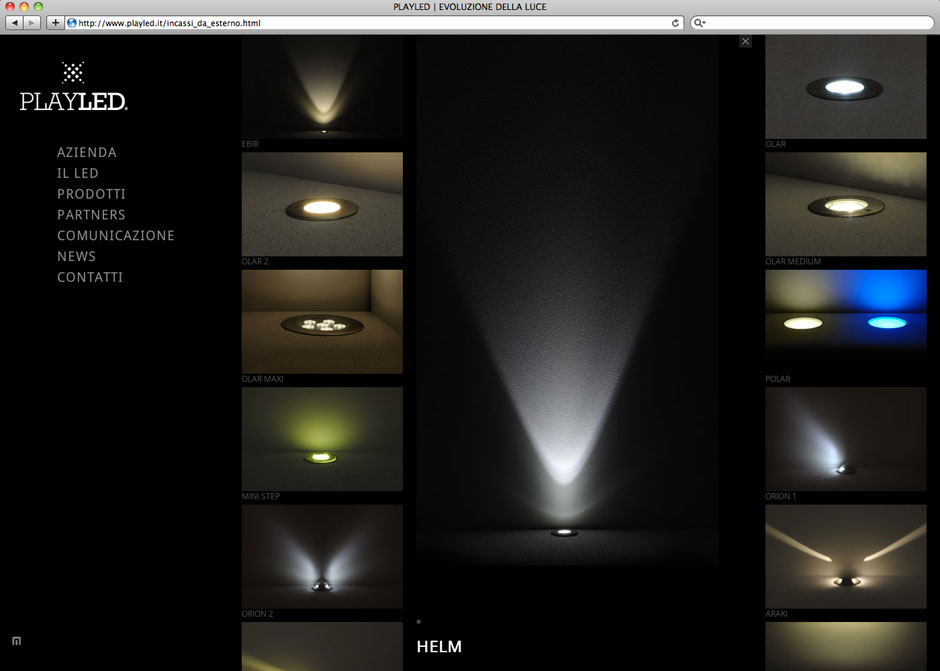Click the EBIR caption label

click(x=250, y=144)
